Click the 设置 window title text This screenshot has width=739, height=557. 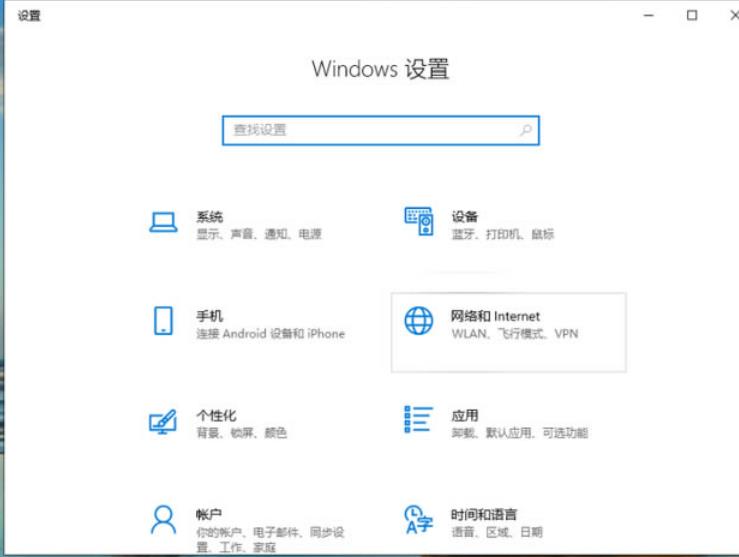29,16
